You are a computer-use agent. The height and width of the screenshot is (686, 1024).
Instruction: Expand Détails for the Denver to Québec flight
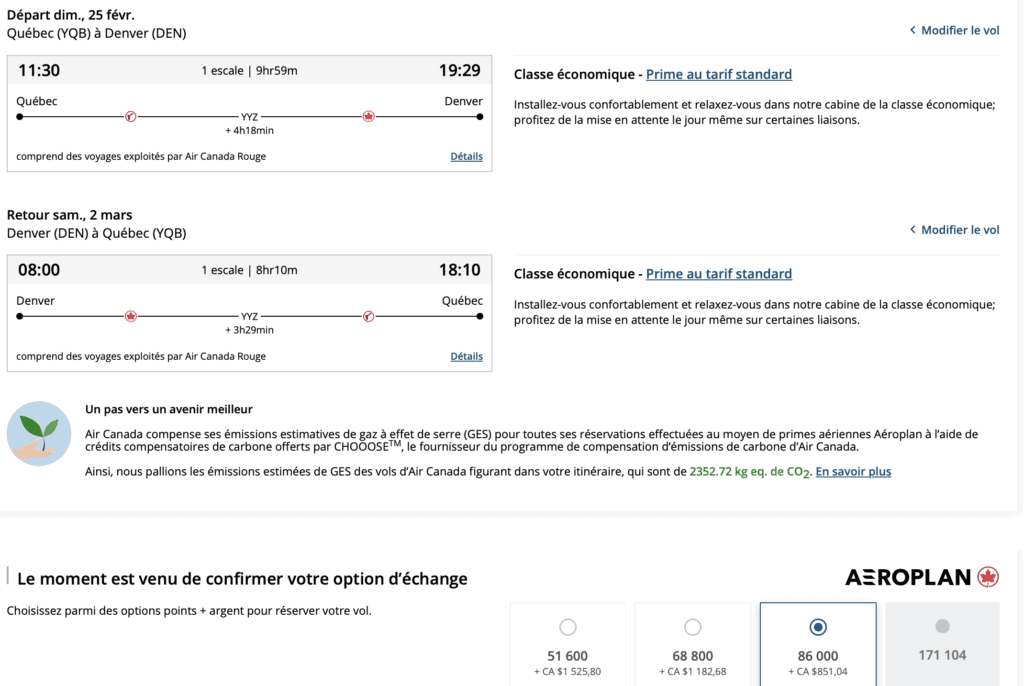[x=466, y=357]
